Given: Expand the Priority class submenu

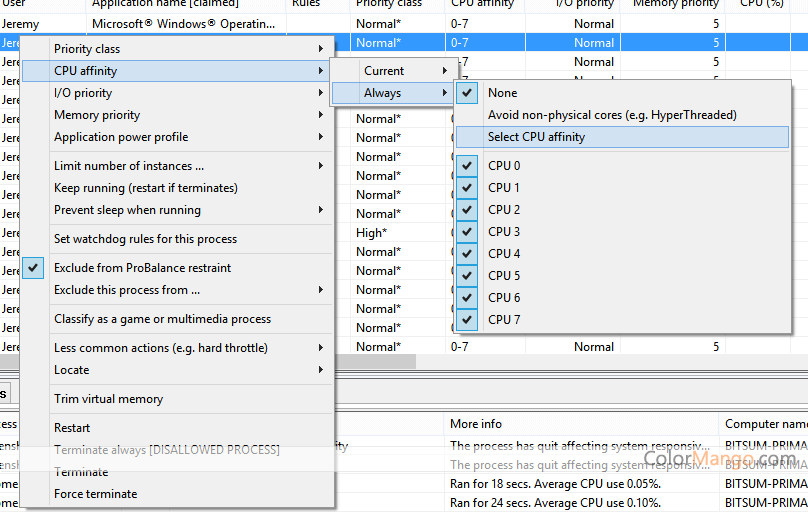Looking at the screenshot, I should (177, 49).
